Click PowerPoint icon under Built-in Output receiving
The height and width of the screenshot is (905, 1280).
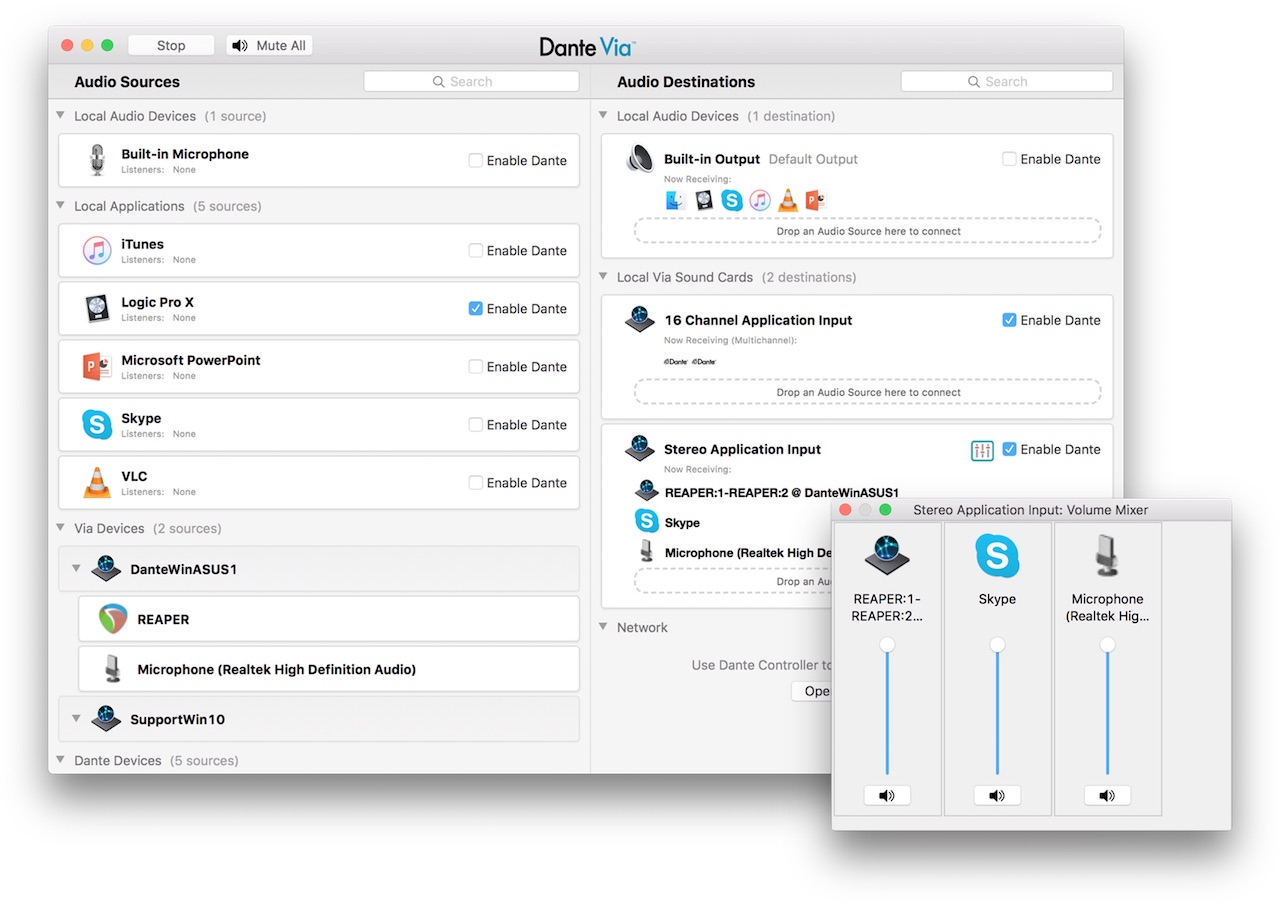[x=815, y=200]
